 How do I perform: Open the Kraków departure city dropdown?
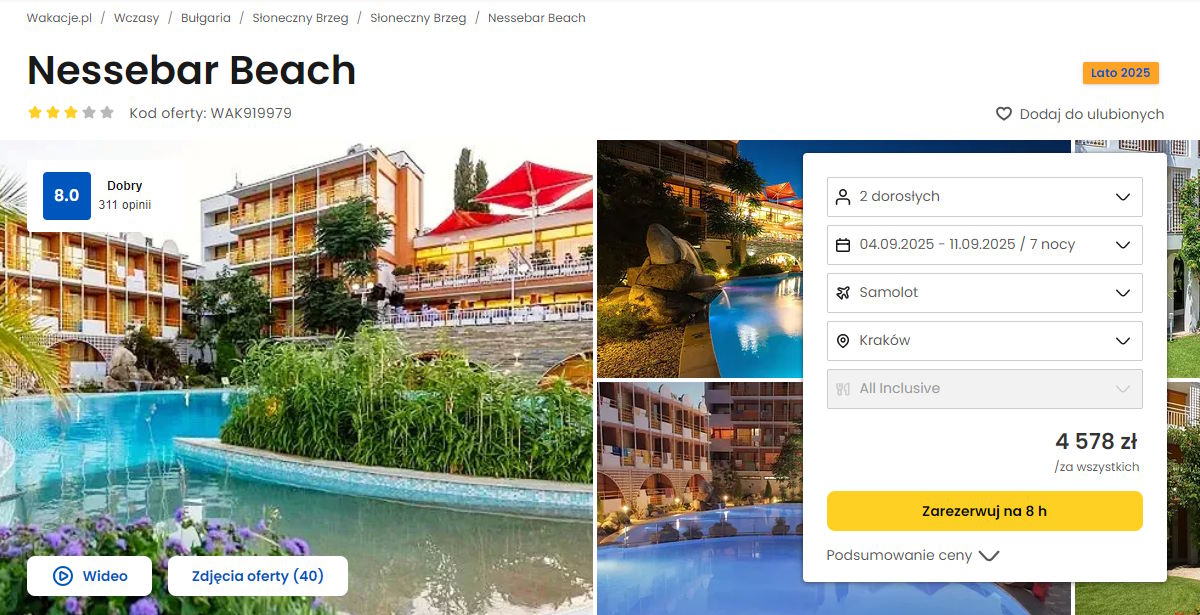tap(985, 341)
